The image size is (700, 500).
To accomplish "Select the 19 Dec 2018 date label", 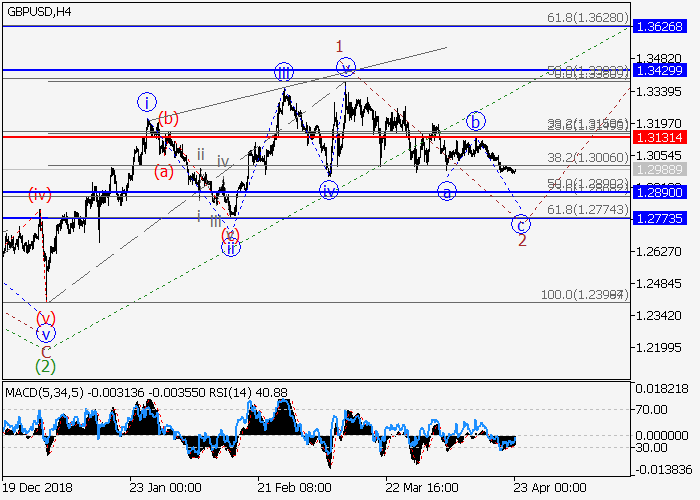I will (x=36, y=490).
